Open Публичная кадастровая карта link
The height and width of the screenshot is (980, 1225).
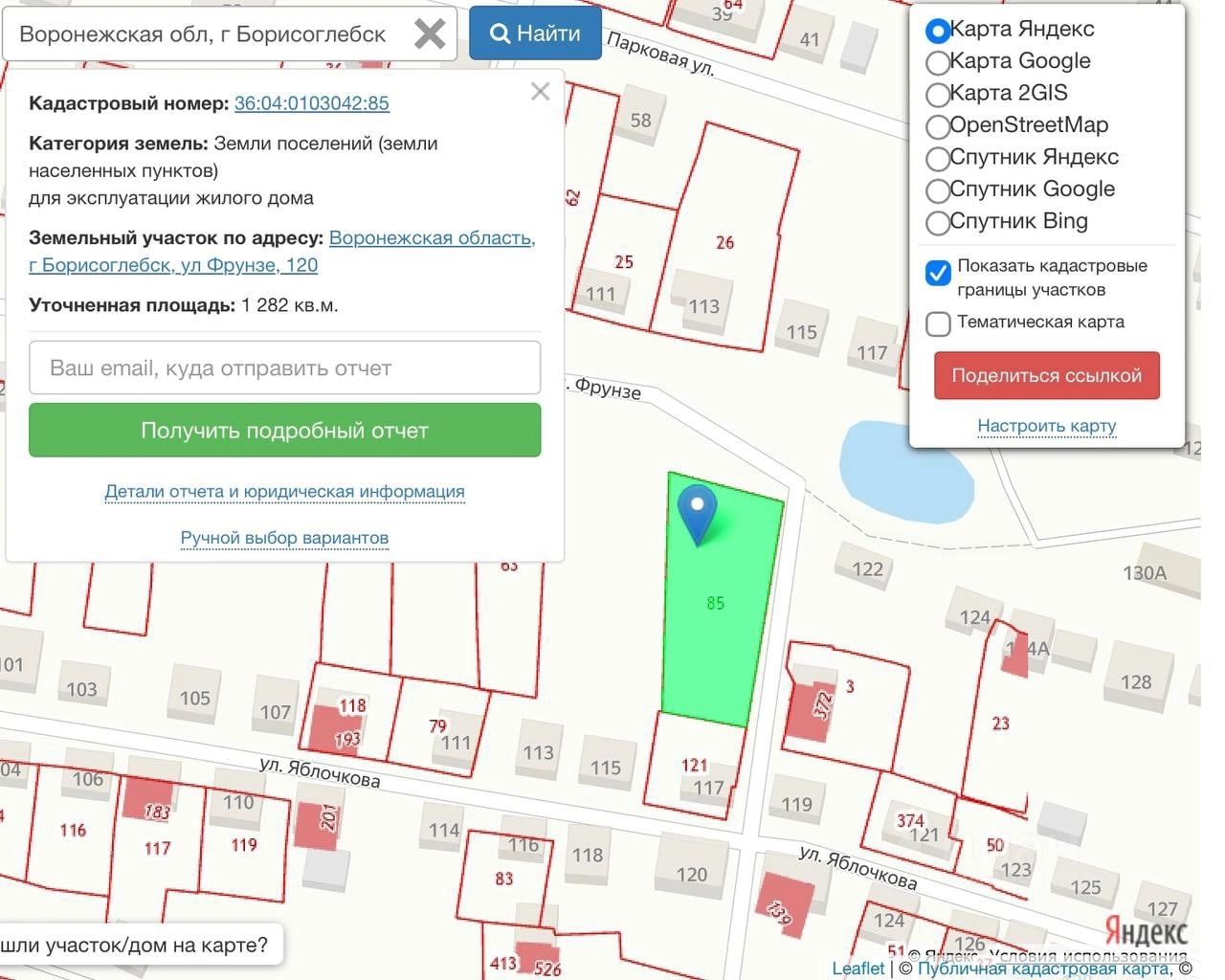pos(1042,969)
